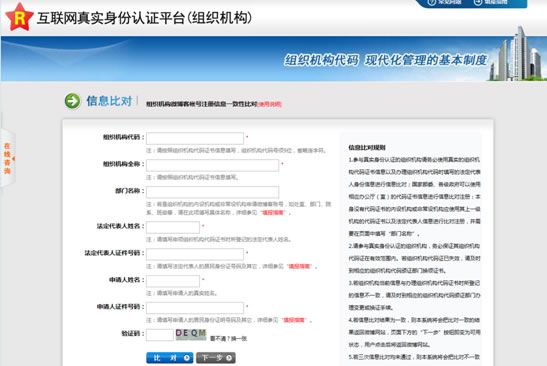Click the DEQM captcha image
The width and height of the screenshot is (547, 366).
[191, 334]
